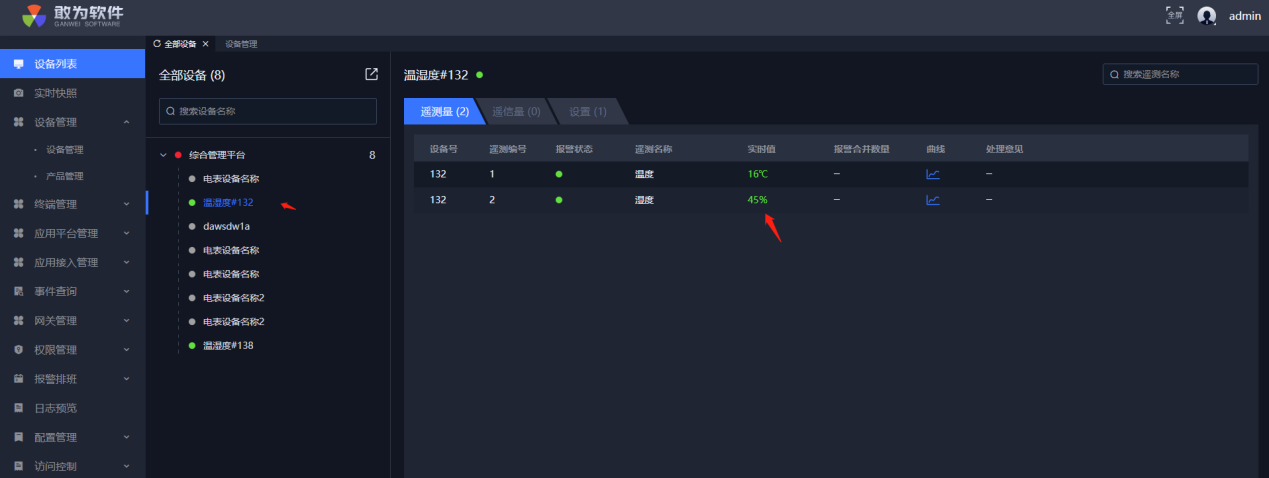The image size is (1269, 478).
Task: Click the export icon next to 全部设备 (8)
Action: [x=371, y=74]
